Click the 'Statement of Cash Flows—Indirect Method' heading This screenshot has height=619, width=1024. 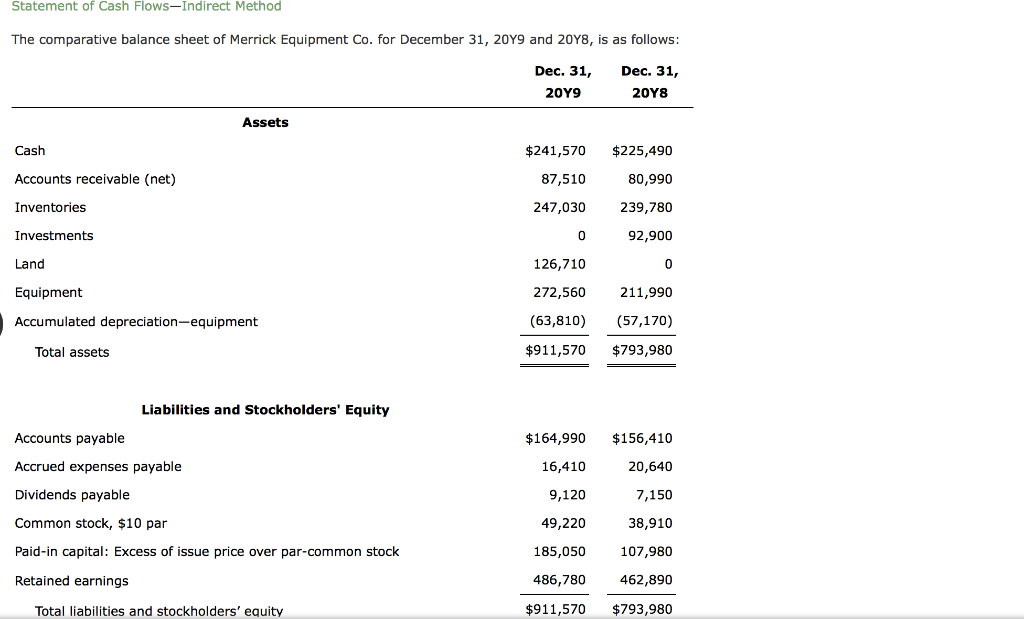click(x=146, y=6)
